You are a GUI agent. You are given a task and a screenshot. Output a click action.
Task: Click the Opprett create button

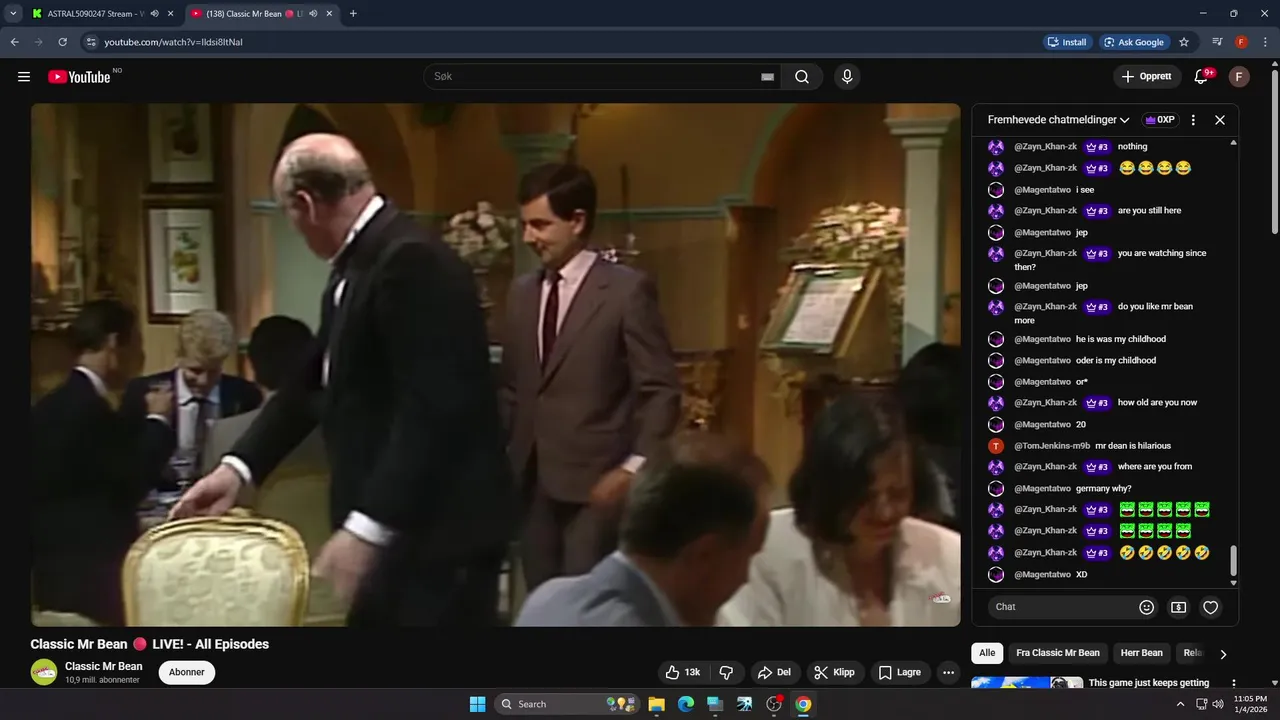[1147, 77]
